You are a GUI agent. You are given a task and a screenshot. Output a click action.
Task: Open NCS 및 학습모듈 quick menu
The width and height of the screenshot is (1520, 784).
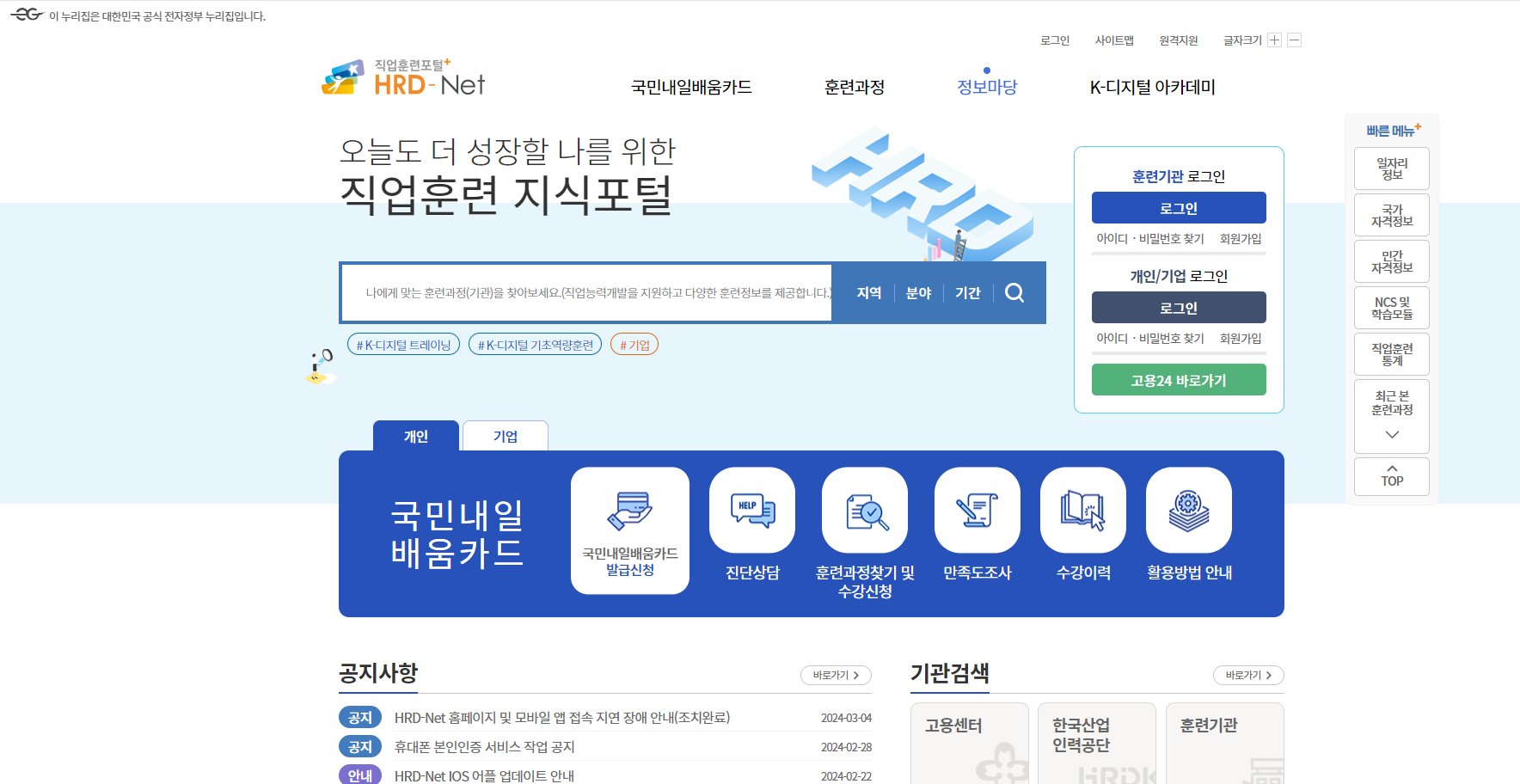[x=1392, y=308]
